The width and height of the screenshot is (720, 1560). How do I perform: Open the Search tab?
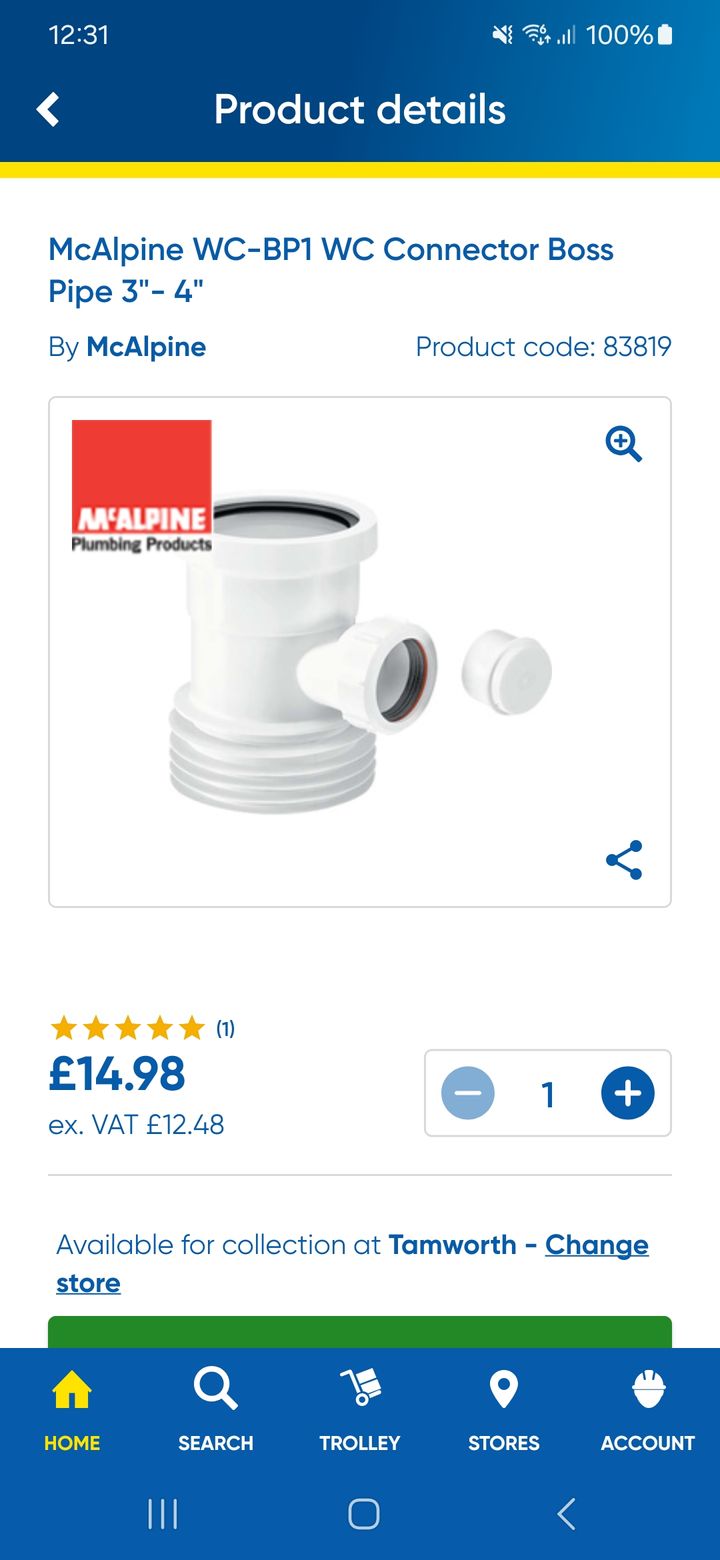[x=216, y=1411]
